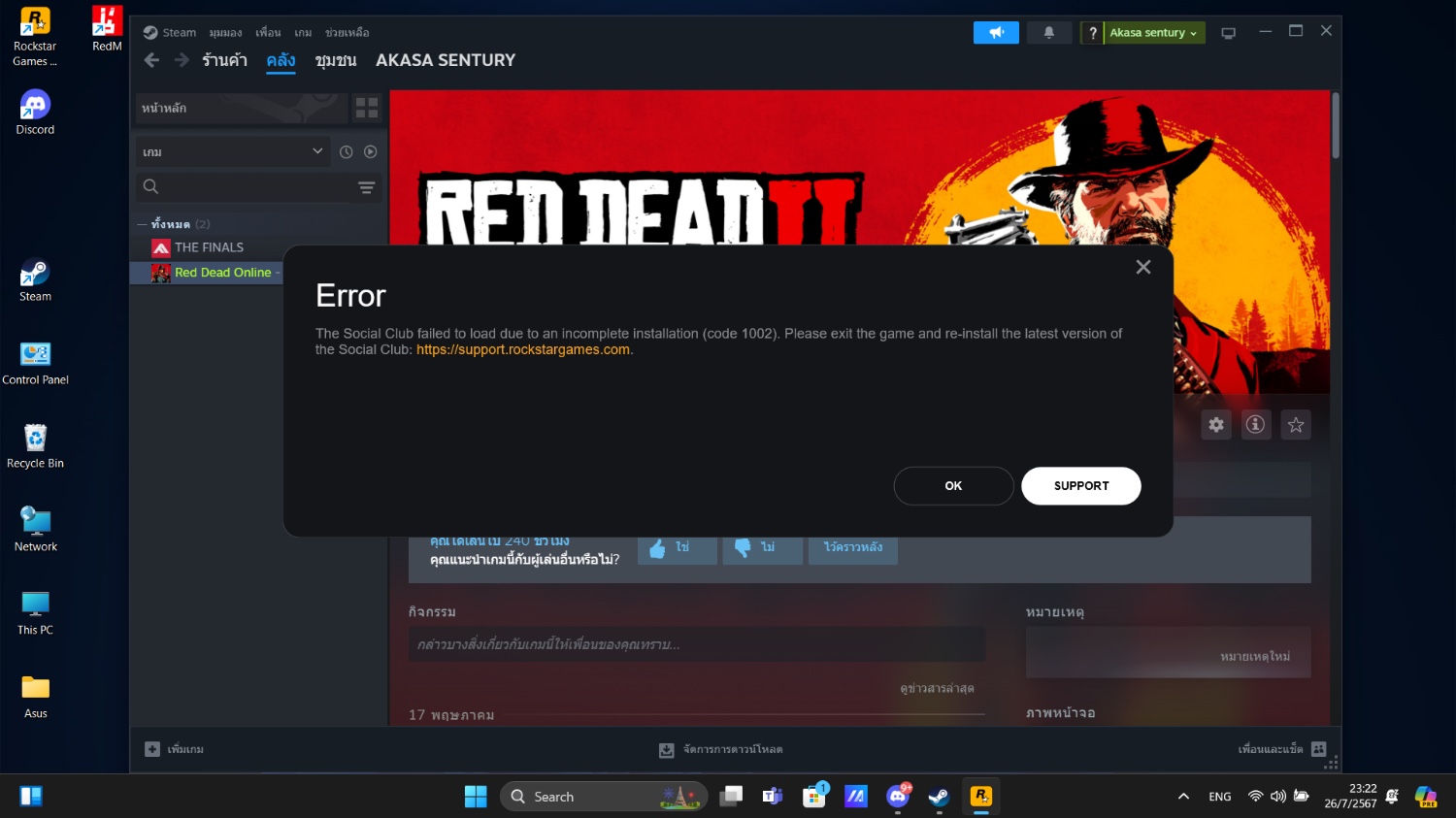1456x818 pixels.
Task: Switch to the ชุมชน tab
Action: (x=336, y=60)
